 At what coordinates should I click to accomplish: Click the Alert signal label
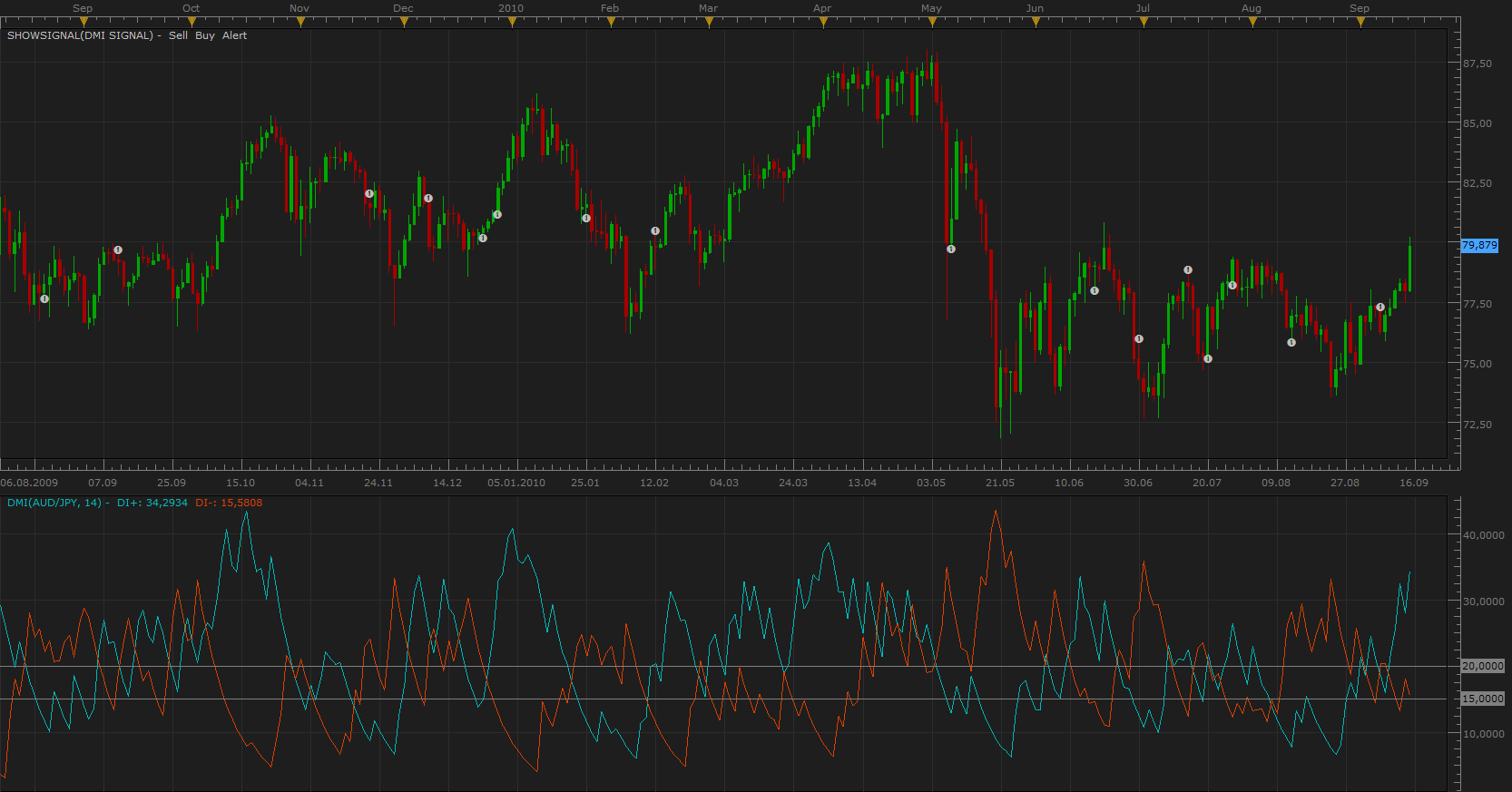click(234, 35)
